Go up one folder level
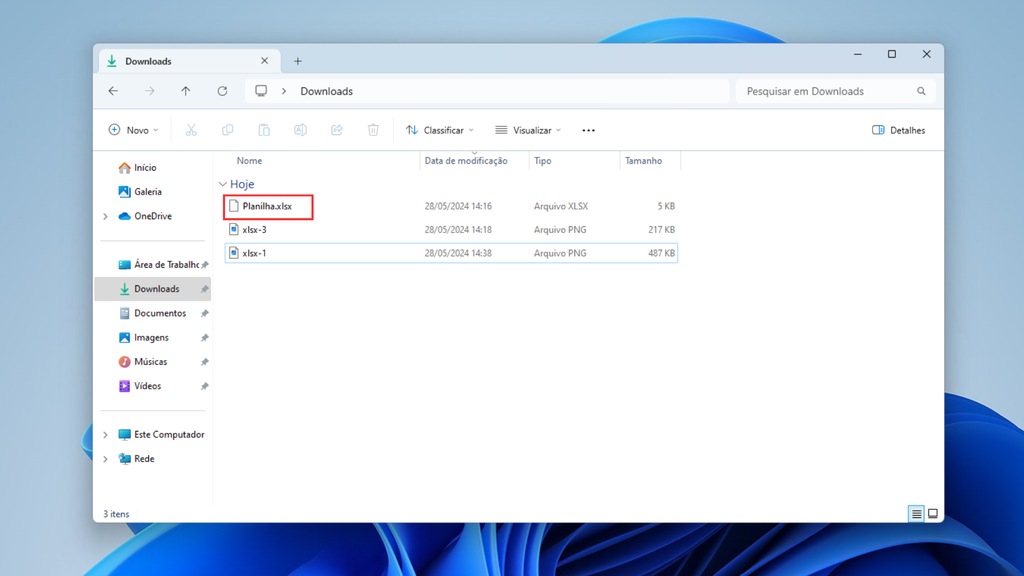The width and height of the screenshot is (1024, 576). point(186,91)
